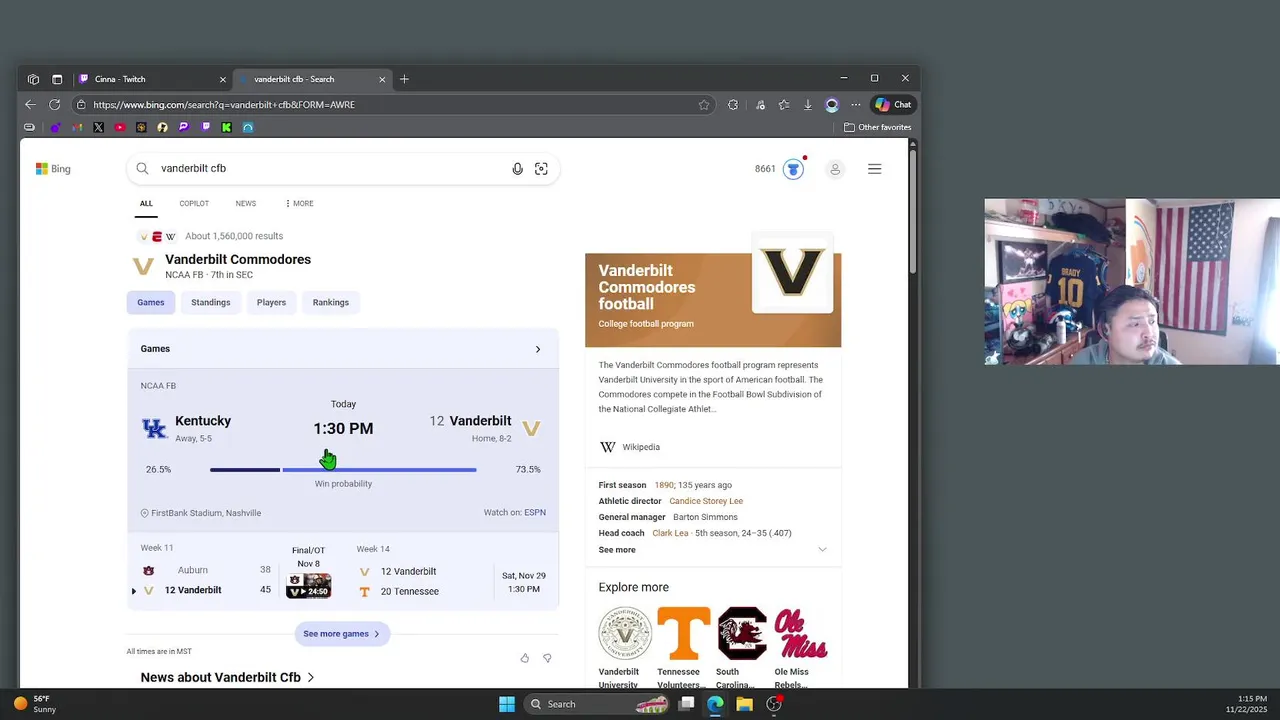Open the Edge Settings and more ellipsis menu

pyautogui.click(x=856, y=104)
